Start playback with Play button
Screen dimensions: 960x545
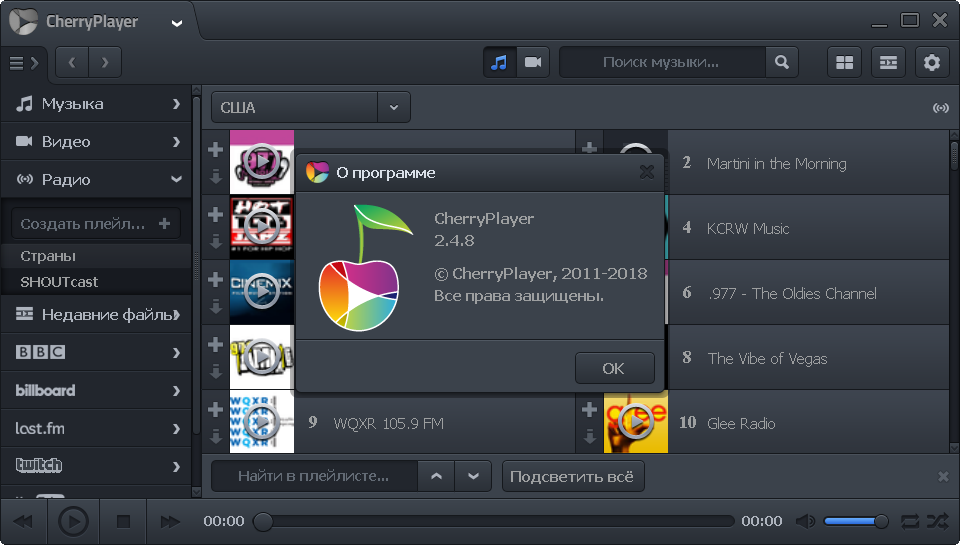tap(73, 522)
